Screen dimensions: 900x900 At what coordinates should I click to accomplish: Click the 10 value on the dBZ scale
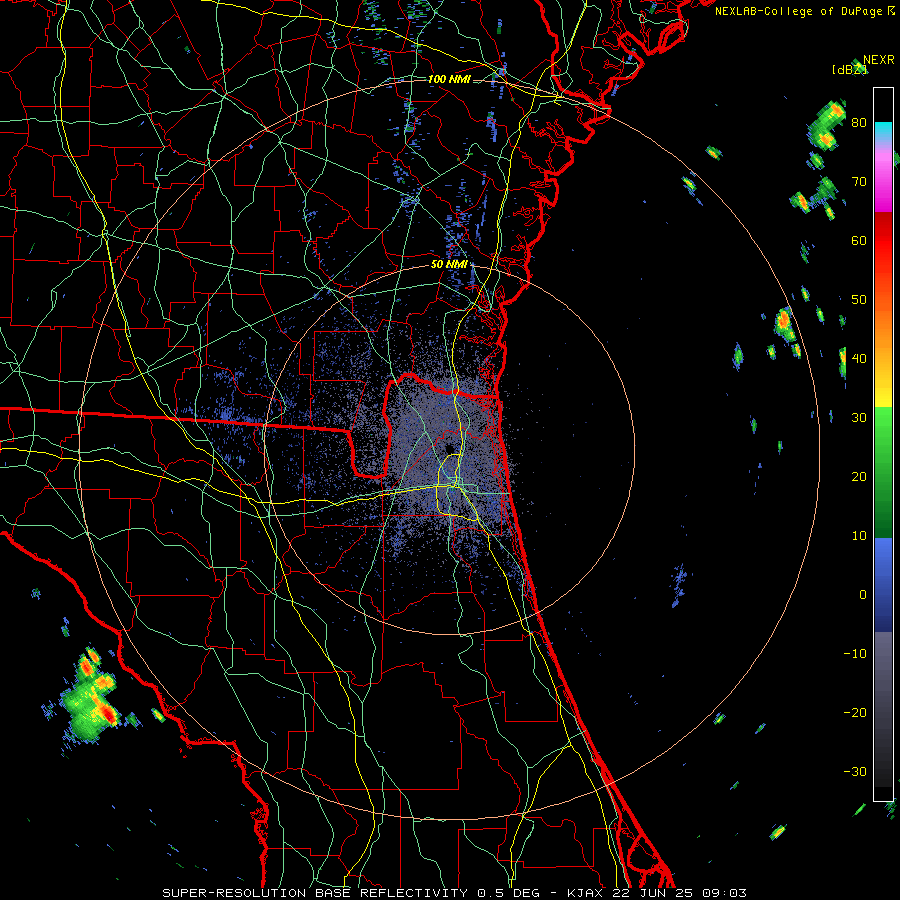859,536
